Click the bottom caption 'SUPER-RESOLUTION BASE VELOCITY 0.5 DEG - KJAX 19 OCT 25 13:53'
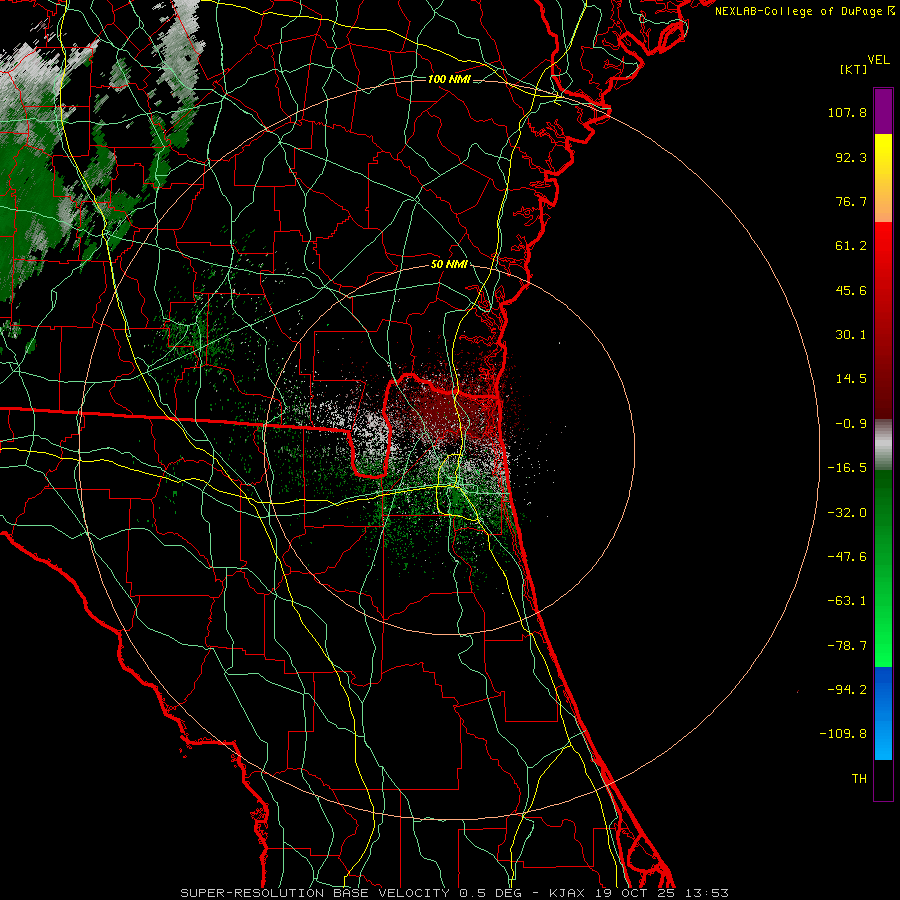The image size is (900, 900). click(x=455, y=893)
